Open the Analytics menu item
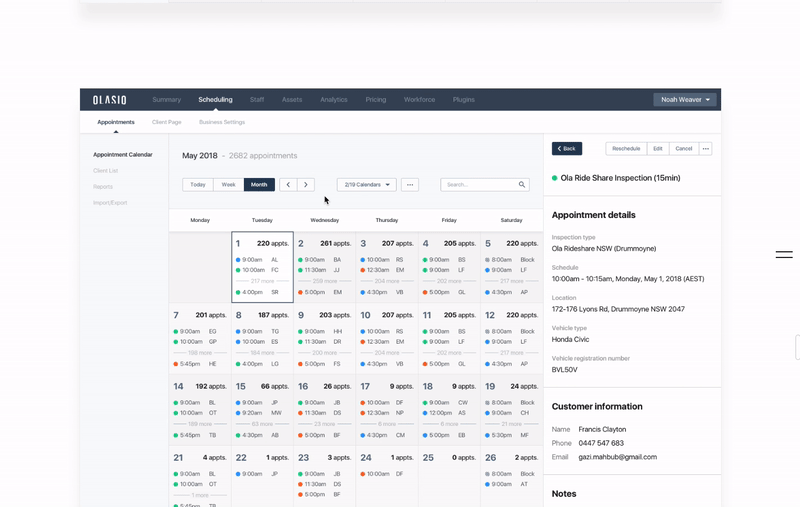This screenshot has height=507, width=800. [334, 100]
